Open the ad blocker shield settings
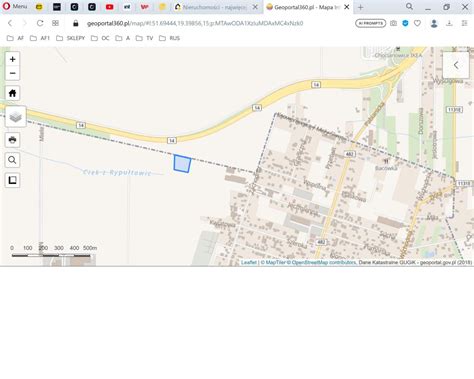Screen dimensions: 474x379 pos(405,23)
